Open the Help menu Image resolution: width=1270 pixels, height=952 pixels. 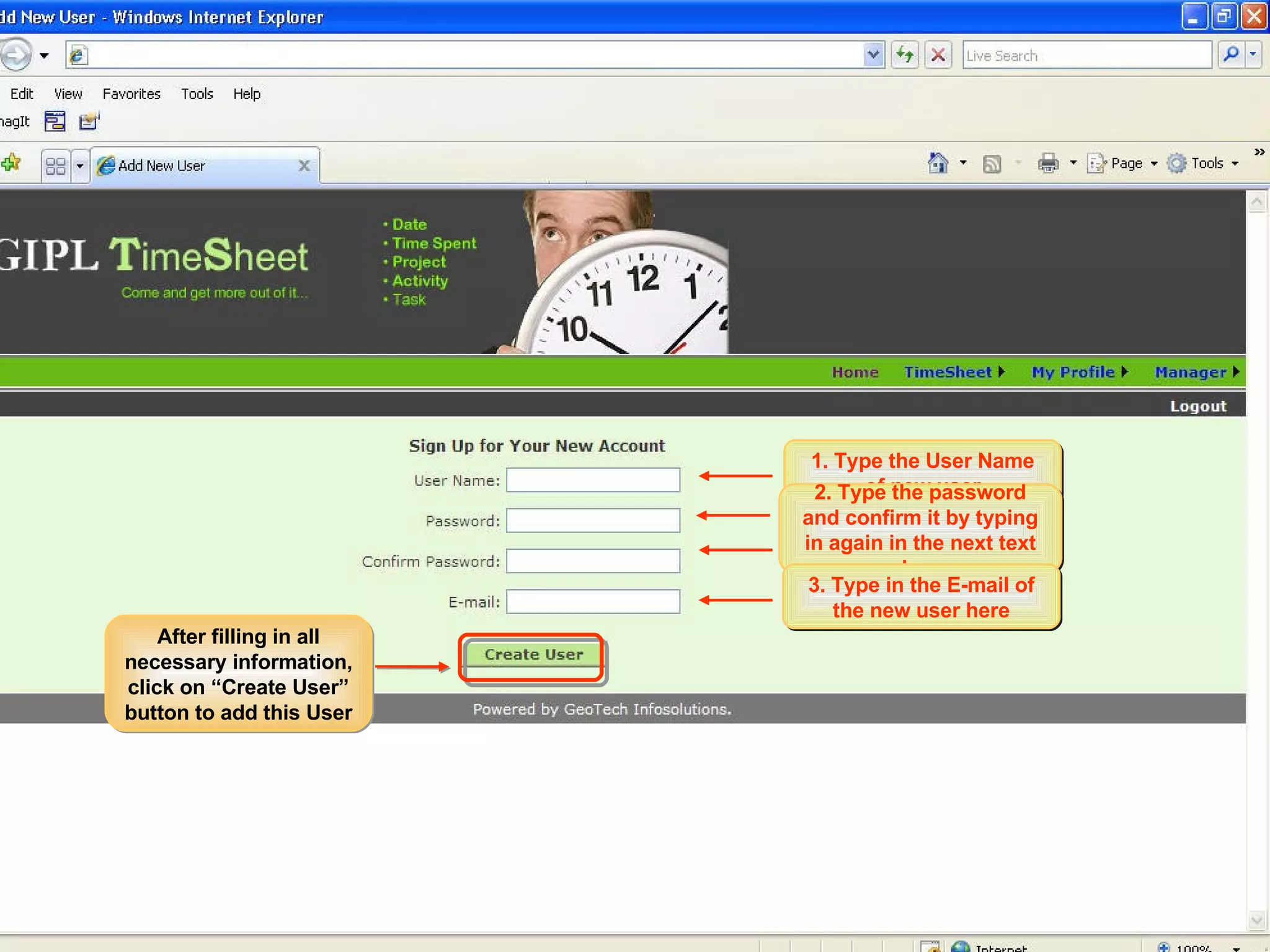tap(247, 94)
